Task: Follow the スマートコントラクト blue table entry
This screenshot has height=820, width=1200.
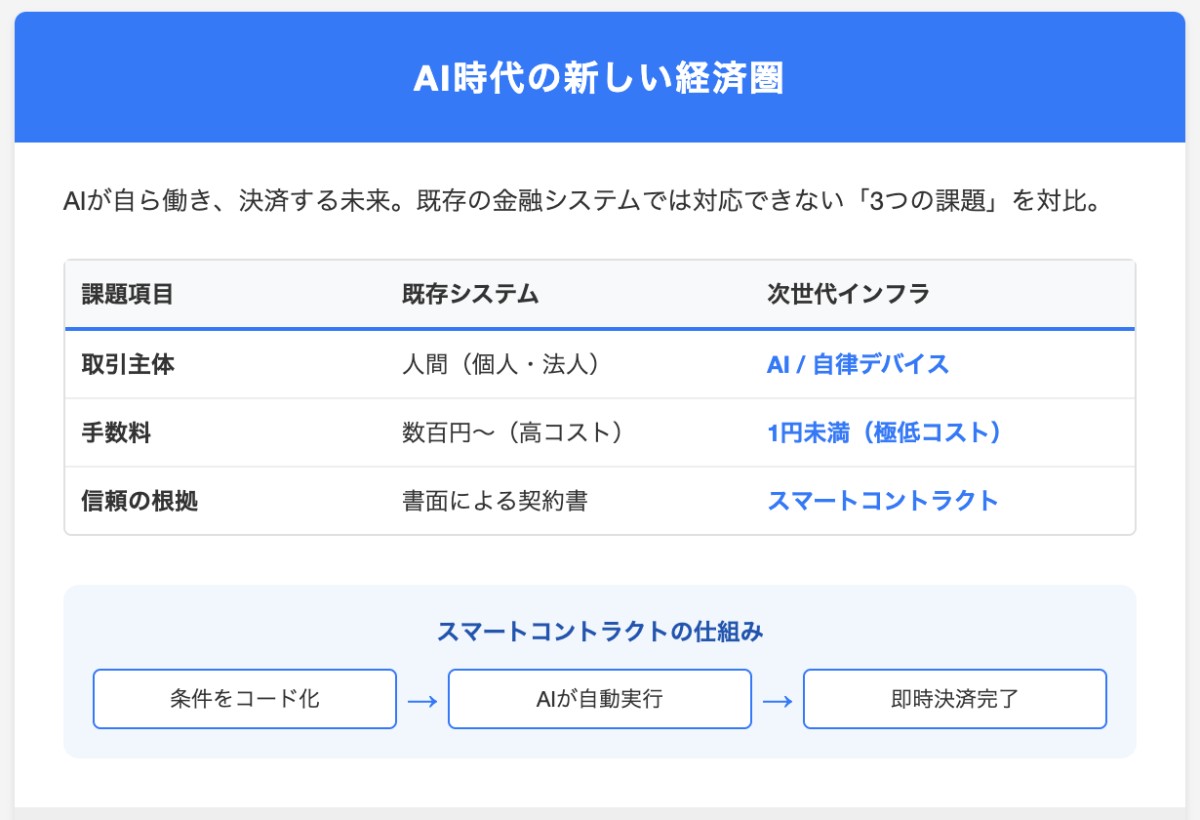Action: [882, 500]
